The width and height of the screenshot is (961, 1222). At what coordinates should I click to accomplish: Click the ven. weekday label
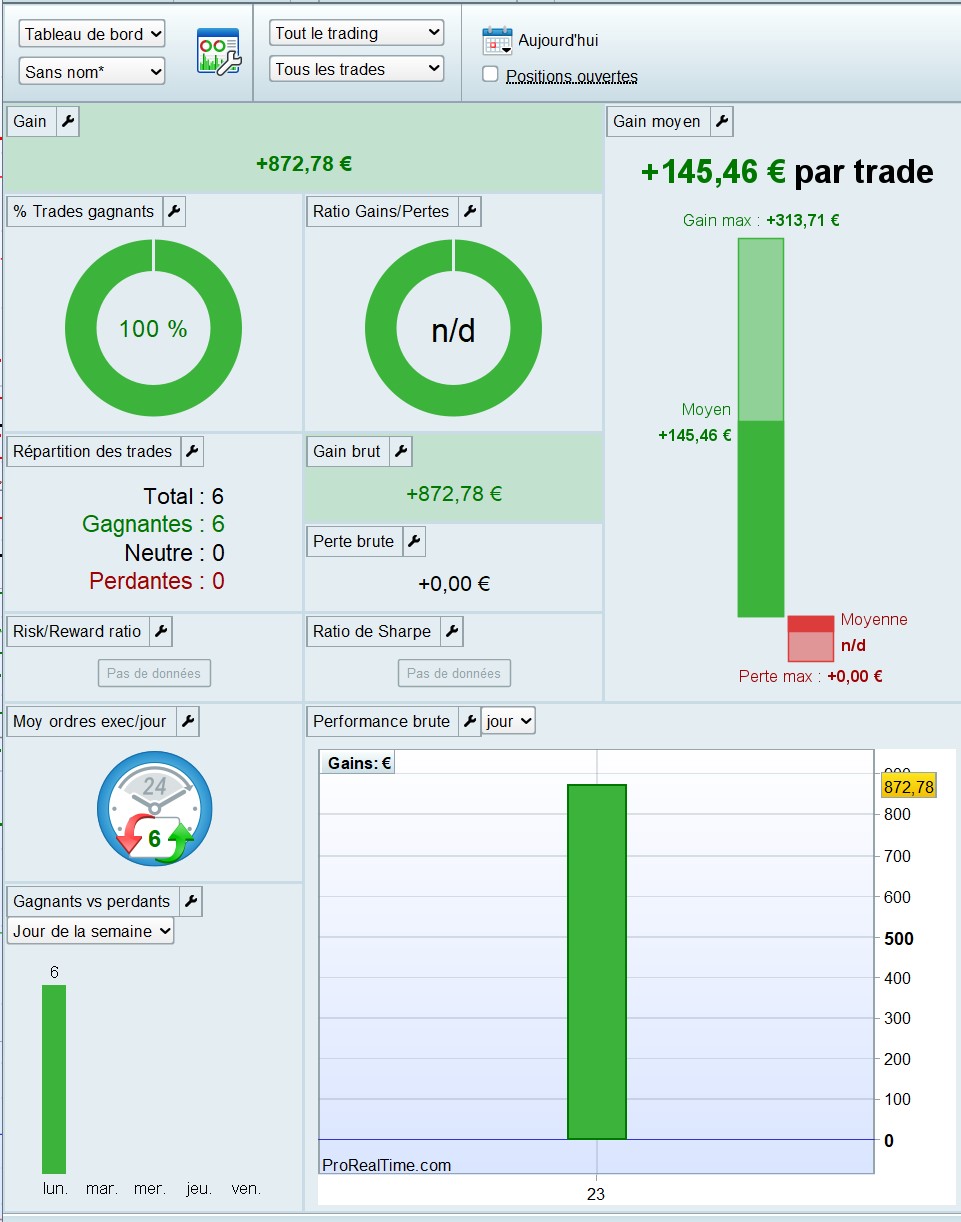point(245,1189)
